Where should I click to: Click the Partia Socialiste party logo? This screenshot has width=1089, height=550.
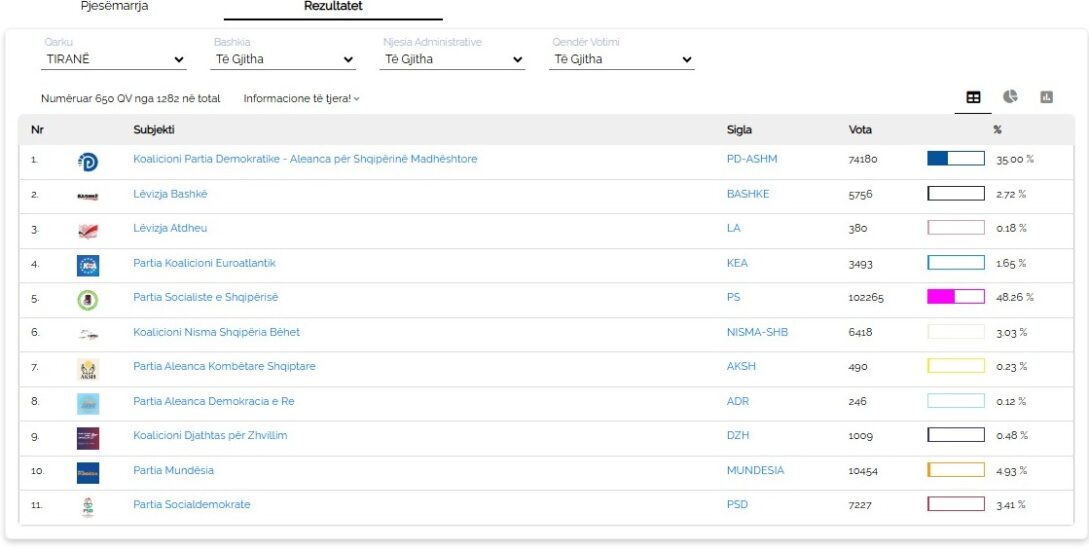click(88, 299)
